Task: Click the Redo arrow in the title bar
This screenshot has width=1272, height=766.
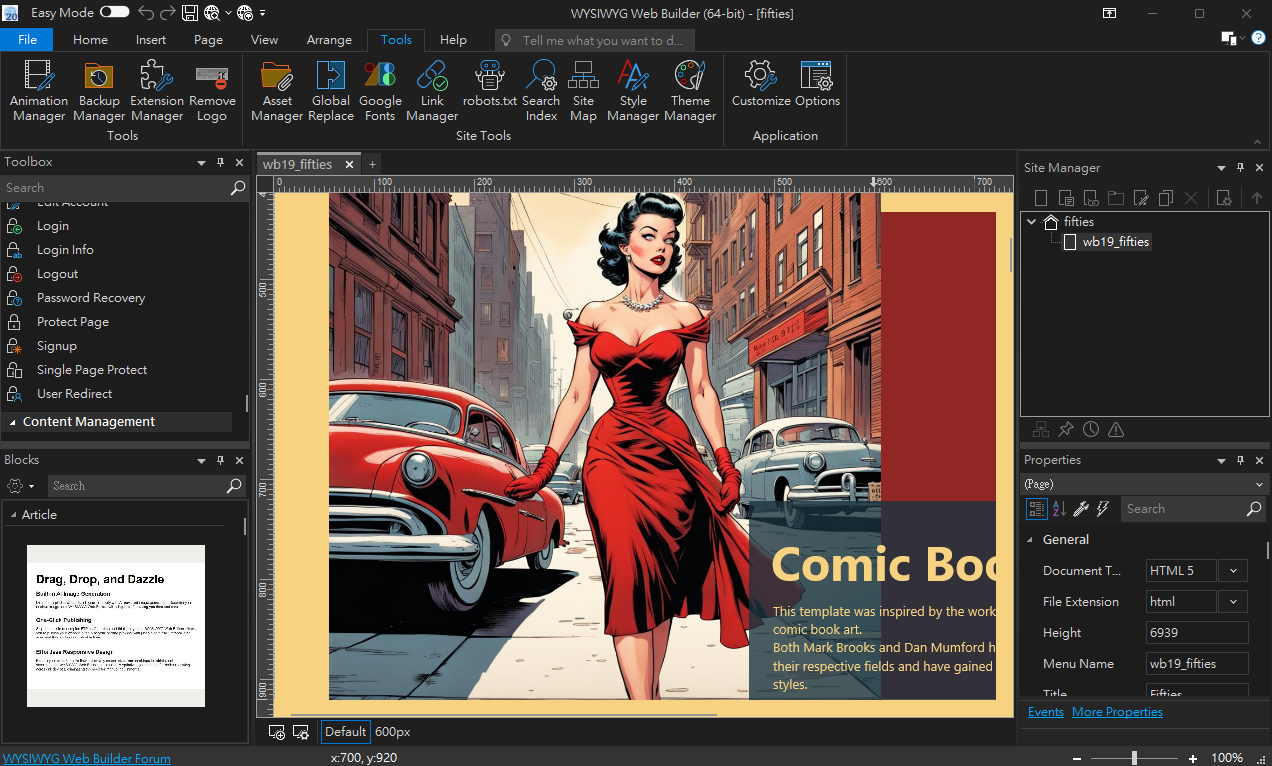Action: 168,13
